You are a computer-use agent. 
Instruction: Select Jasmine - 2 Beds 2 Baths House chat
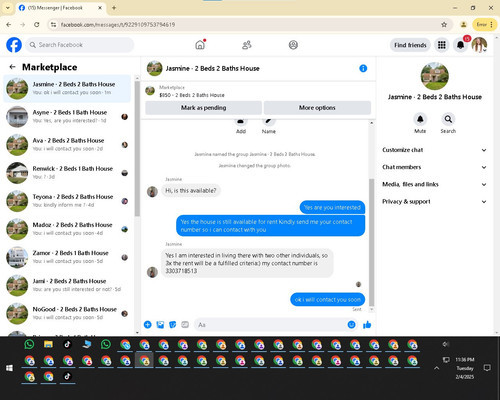tap(67, 88)
